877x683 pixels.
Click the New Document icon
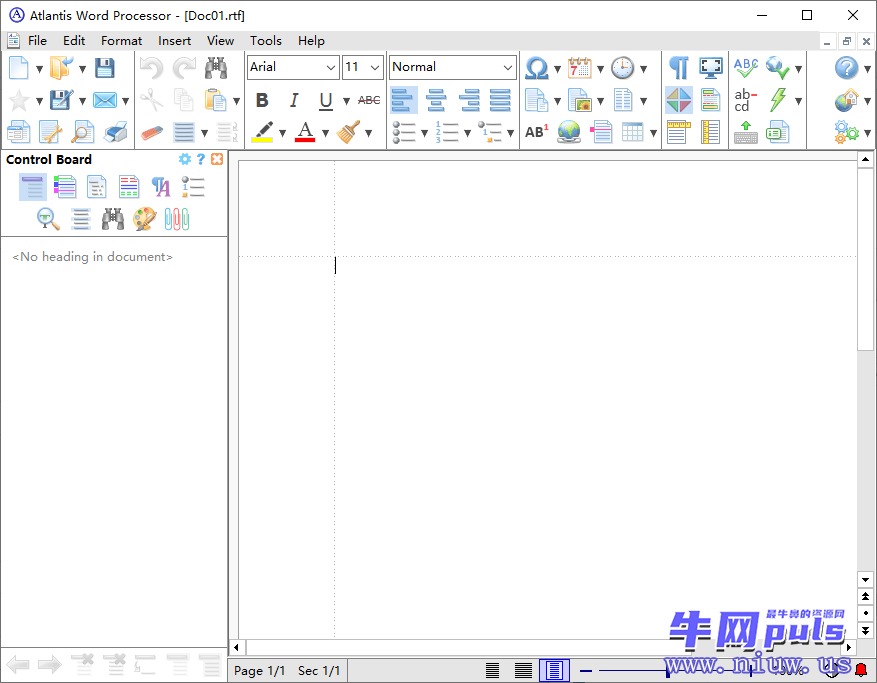(x=18, y=68)
